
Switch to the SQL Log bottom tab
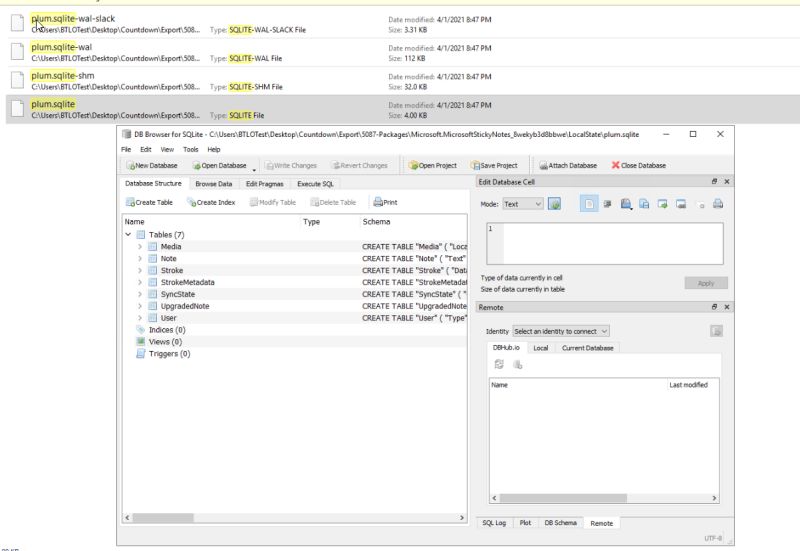tap(494, 523)
